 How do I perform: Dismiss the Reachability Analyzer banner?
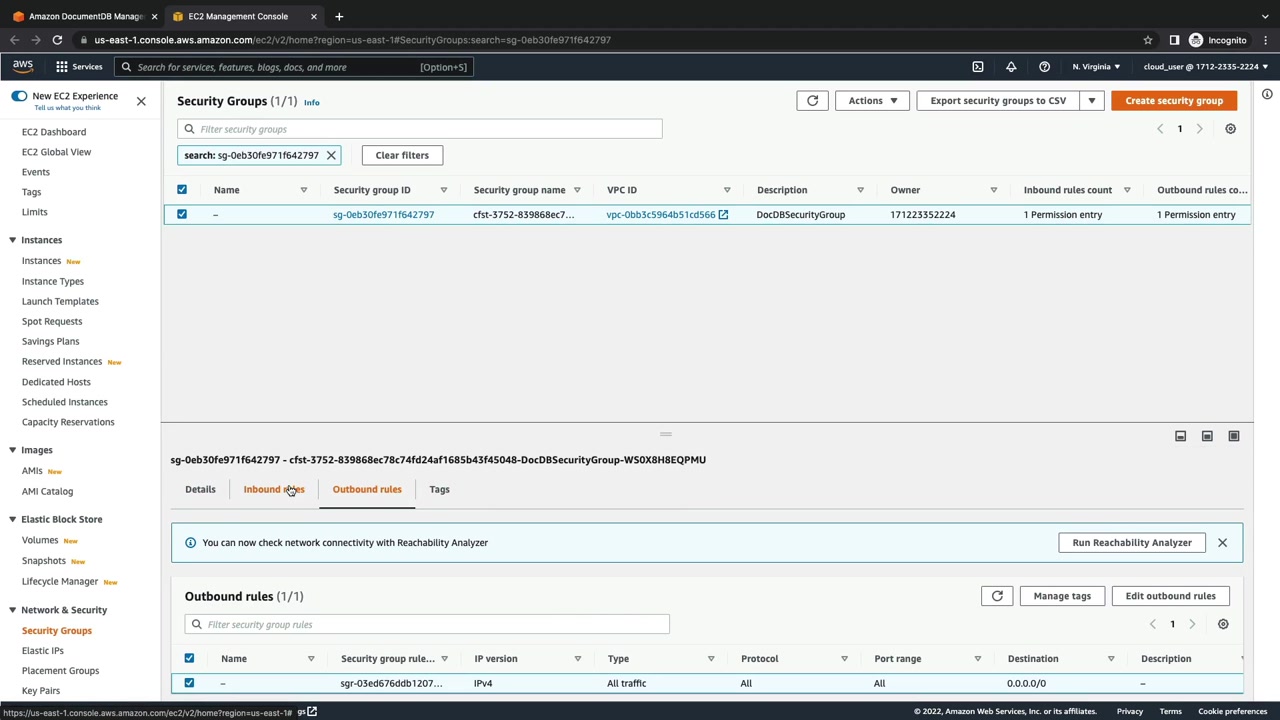(x=1222, y=543)
